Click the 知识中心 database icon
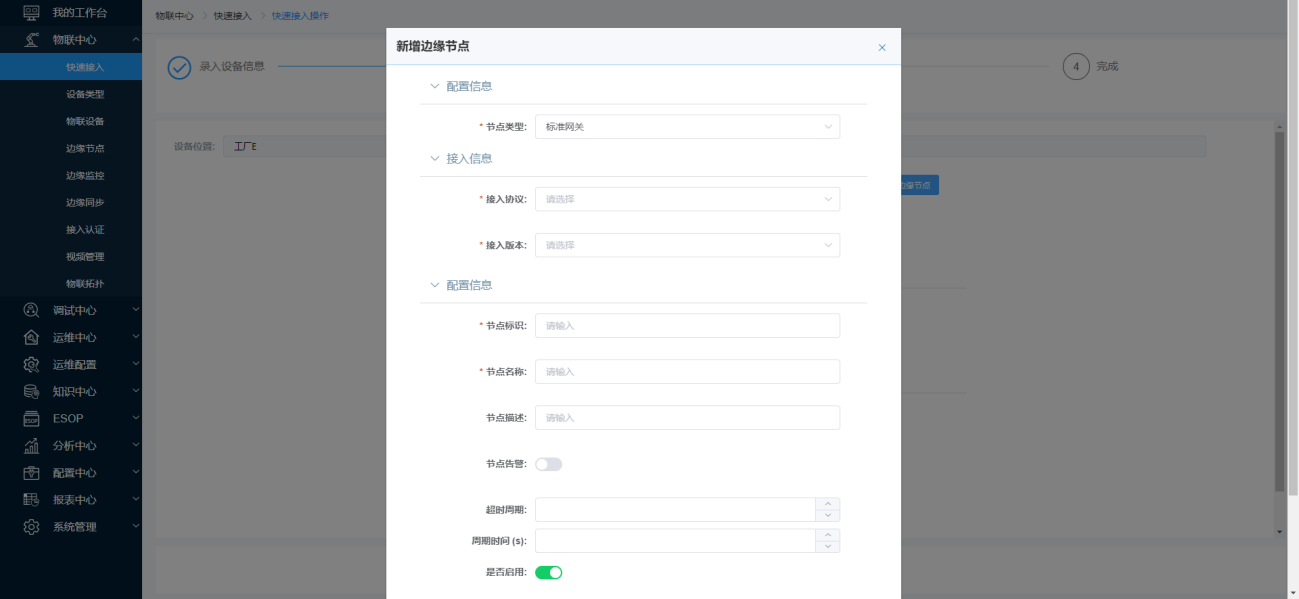Image resolution: width=1299 pixels, height=599 pixels. click(x=31, y=392)
